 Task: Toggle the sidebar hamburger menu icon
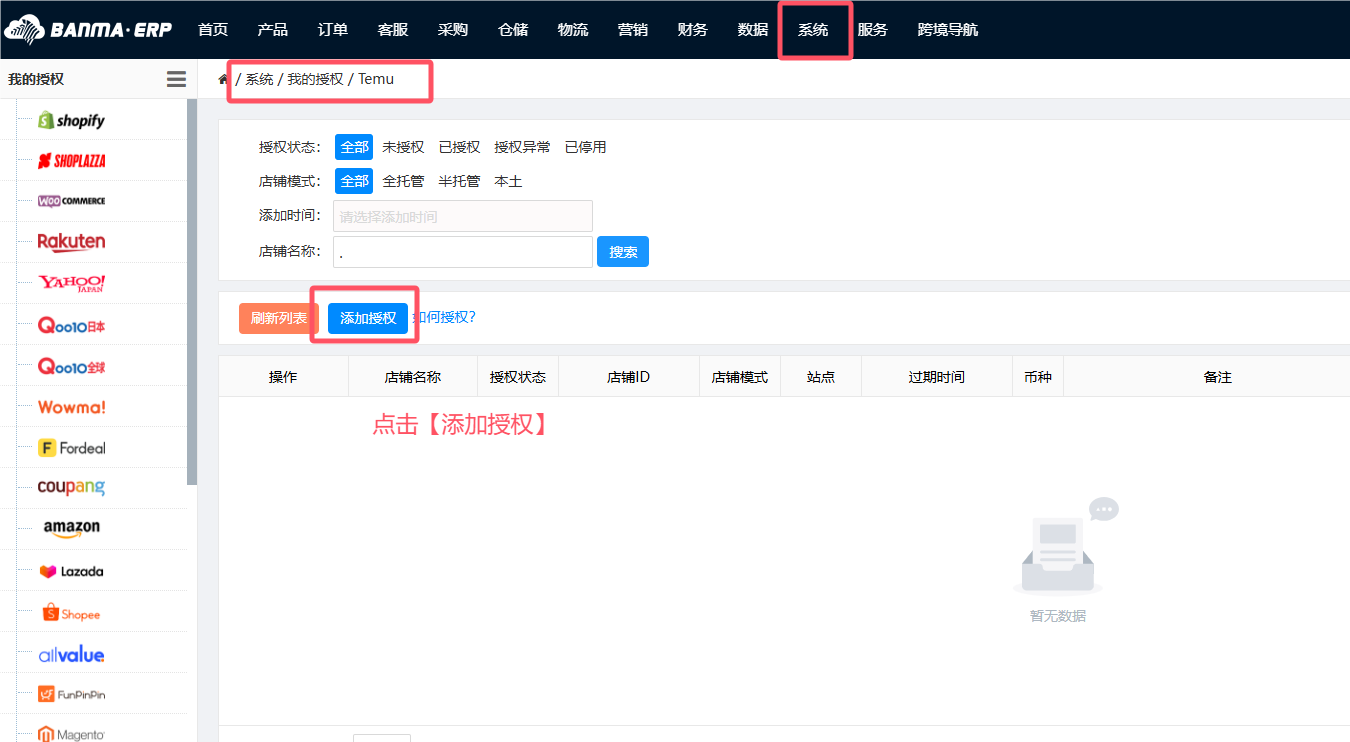(176, 79)
